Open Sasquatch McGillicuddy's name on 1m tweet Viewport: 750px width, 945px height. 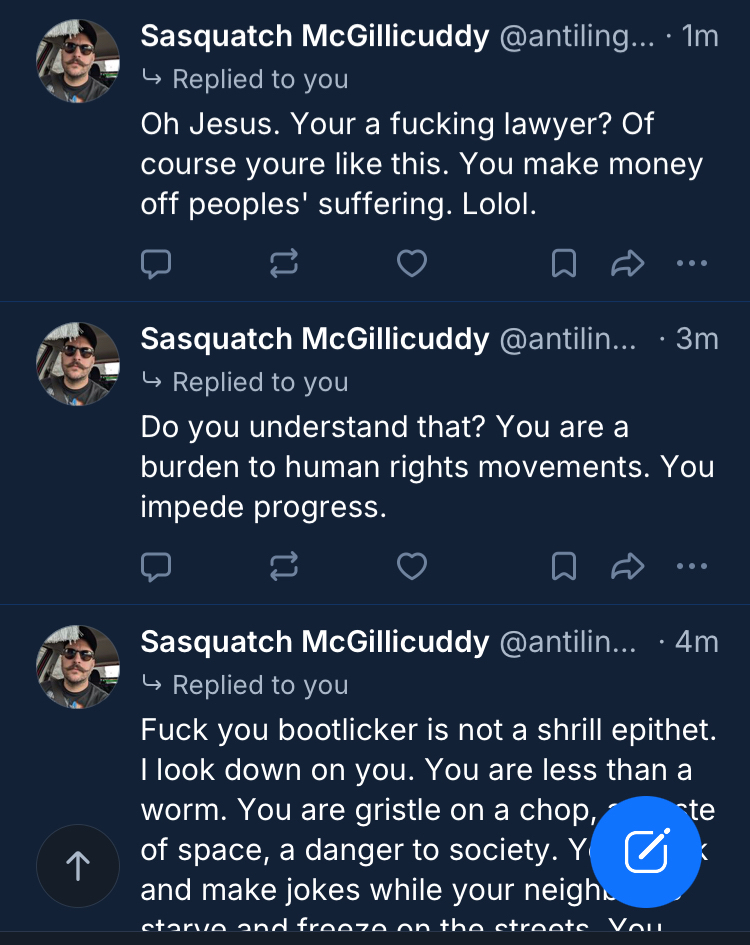point(314,37)
